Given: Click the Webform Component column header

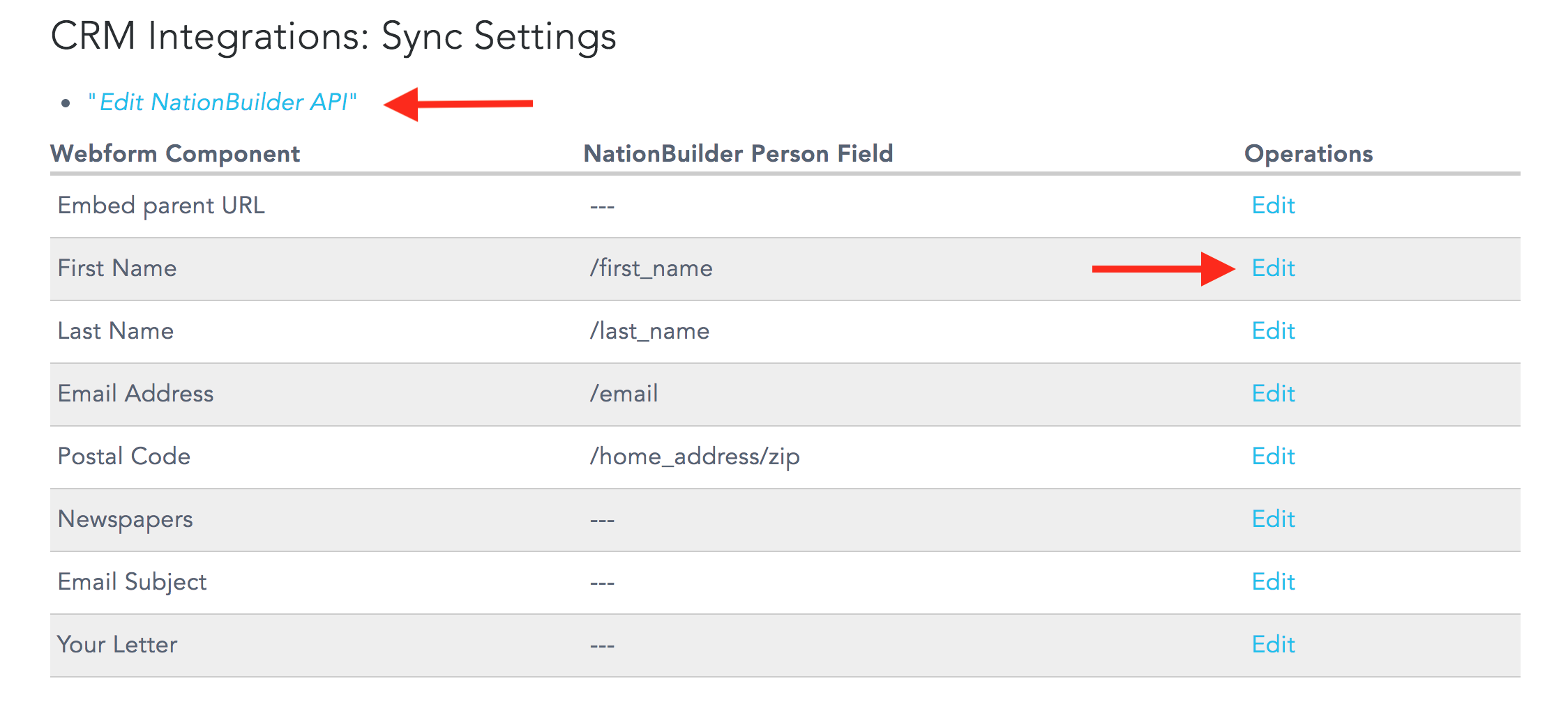Looking at the screenshot, I should click(x=175, y=153).
